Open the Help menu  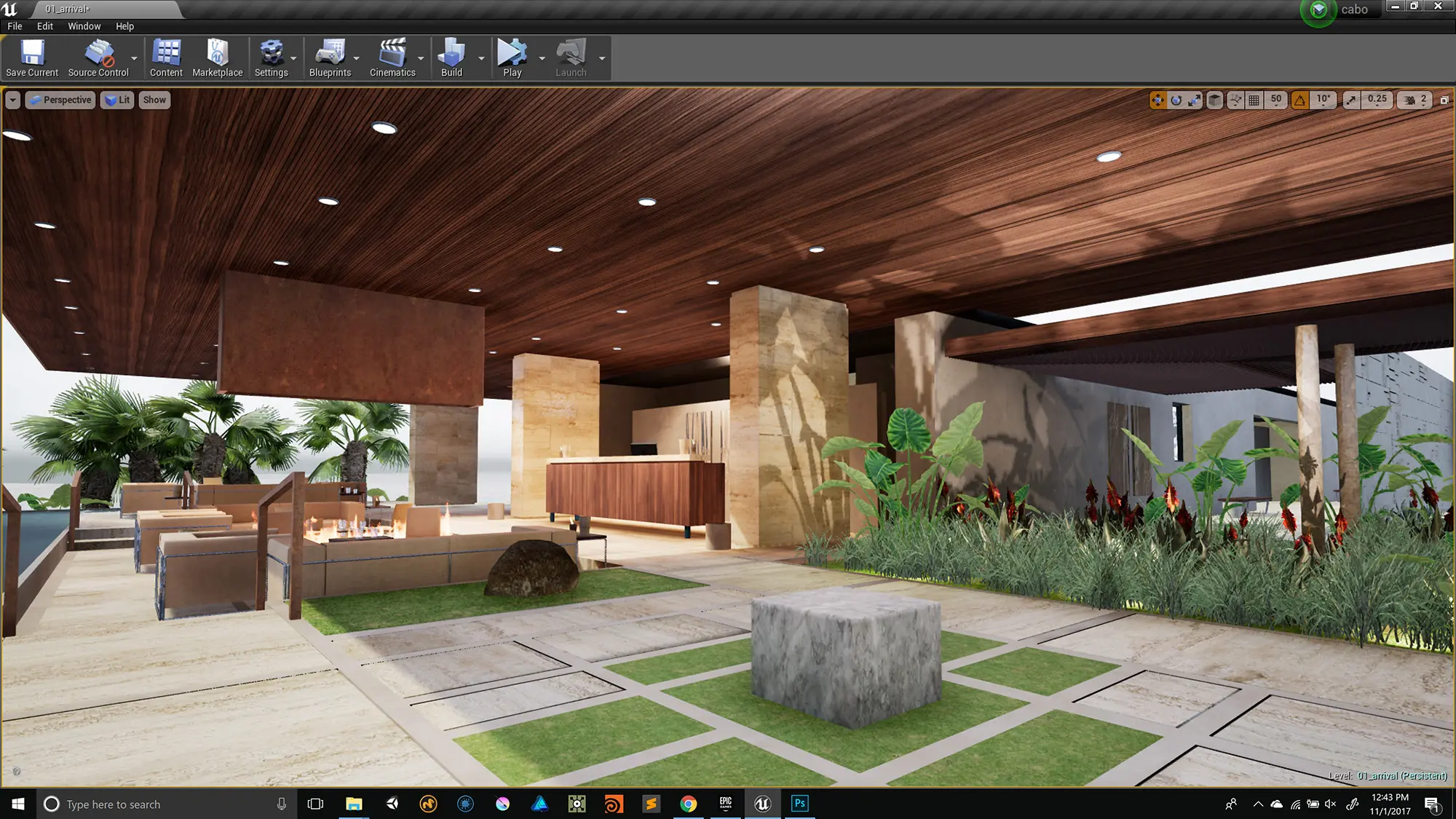124,26
